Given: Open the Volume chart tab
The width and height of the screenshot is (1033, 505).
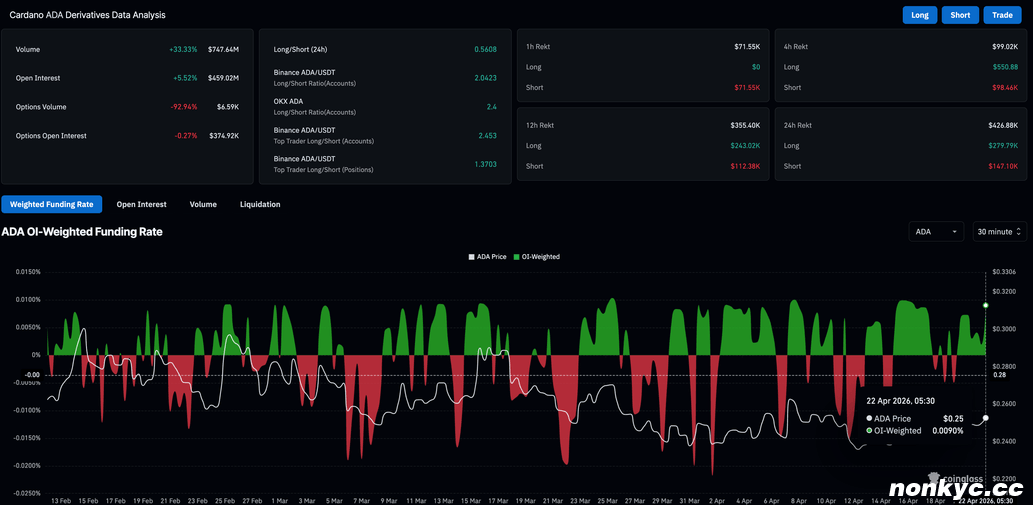Looking at the screenshot, I should click(x=203, y=204).
